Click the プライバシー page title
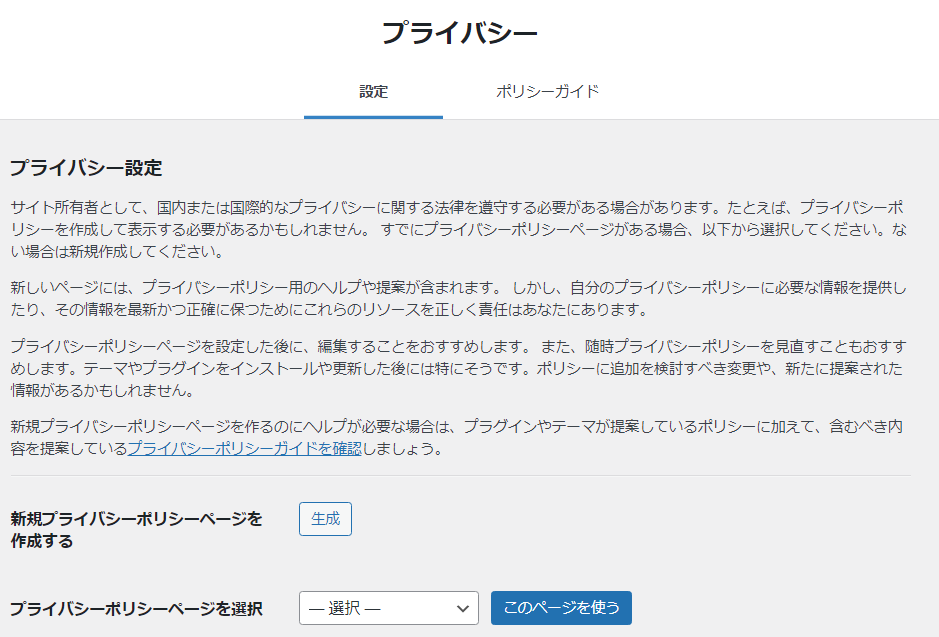 click(x=459, y=33)
